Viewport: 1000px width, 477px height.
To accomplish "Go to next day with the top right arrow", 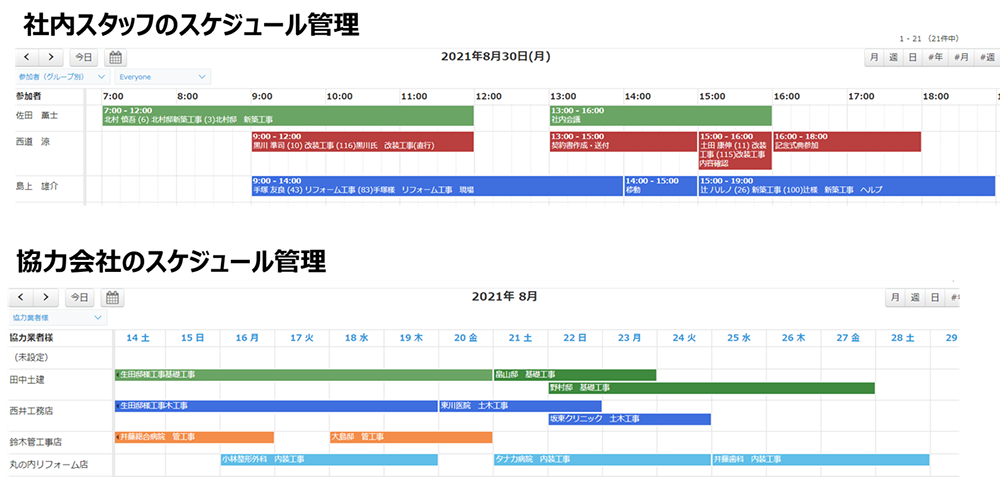I will point(49,58).
